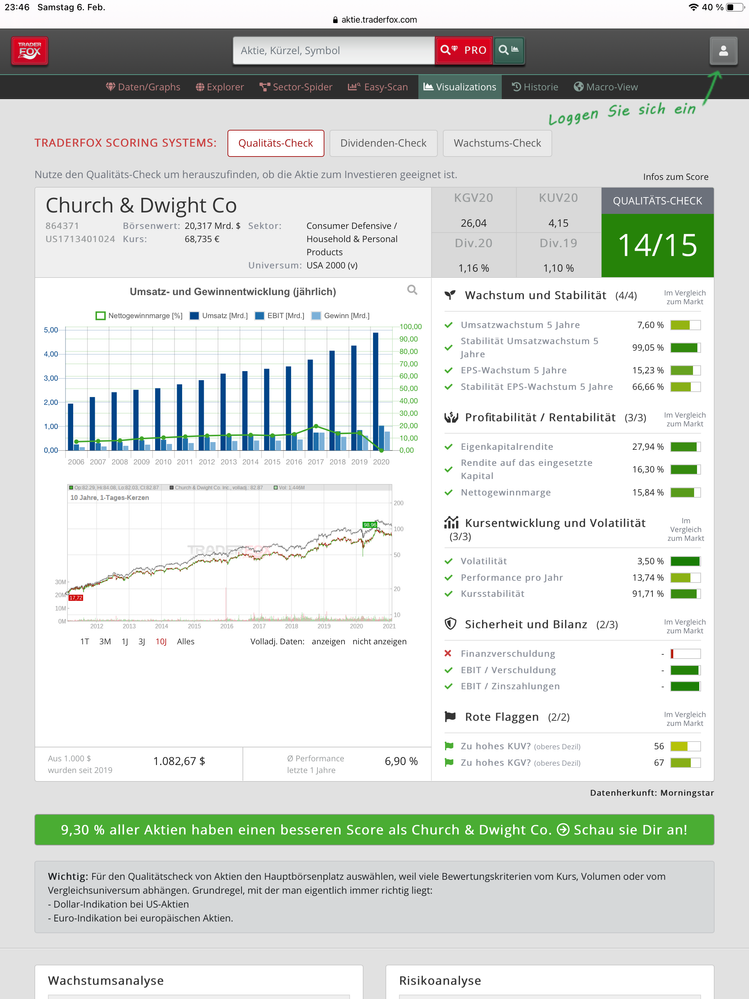
Task: Click the Wachstumsanalyse heading
Action: pos(106,981)
